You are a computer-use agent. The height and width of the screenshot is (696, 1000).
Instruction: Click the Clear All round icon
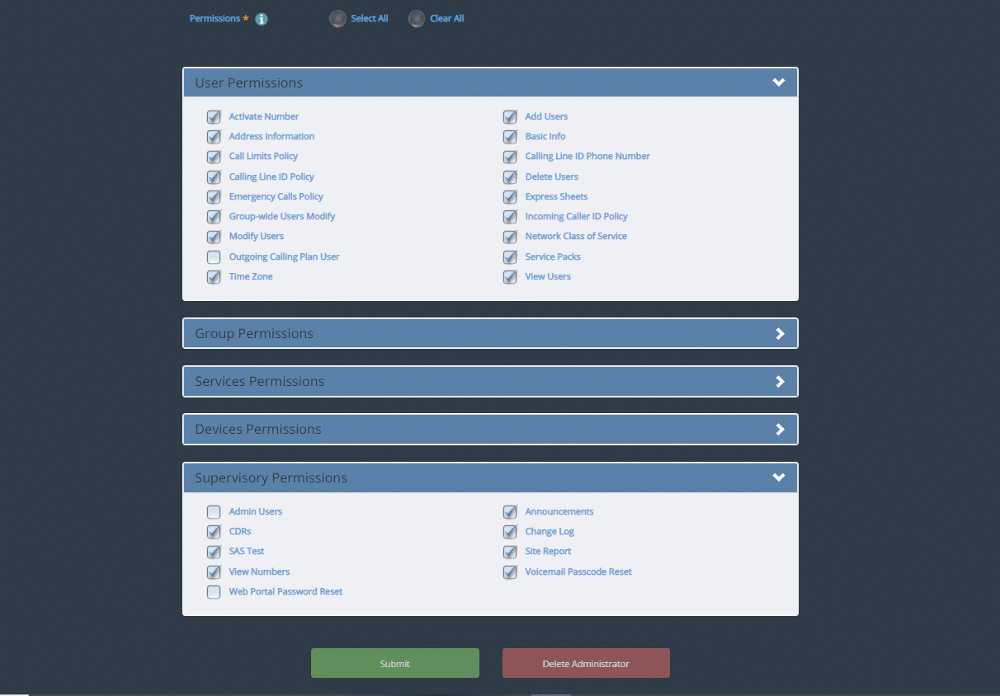417,19
